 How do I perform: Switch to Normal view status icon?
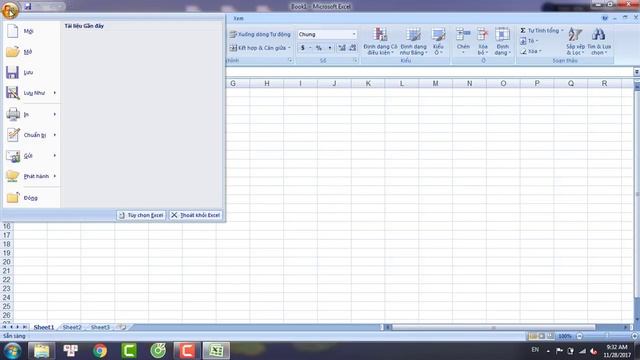(533, 336)
